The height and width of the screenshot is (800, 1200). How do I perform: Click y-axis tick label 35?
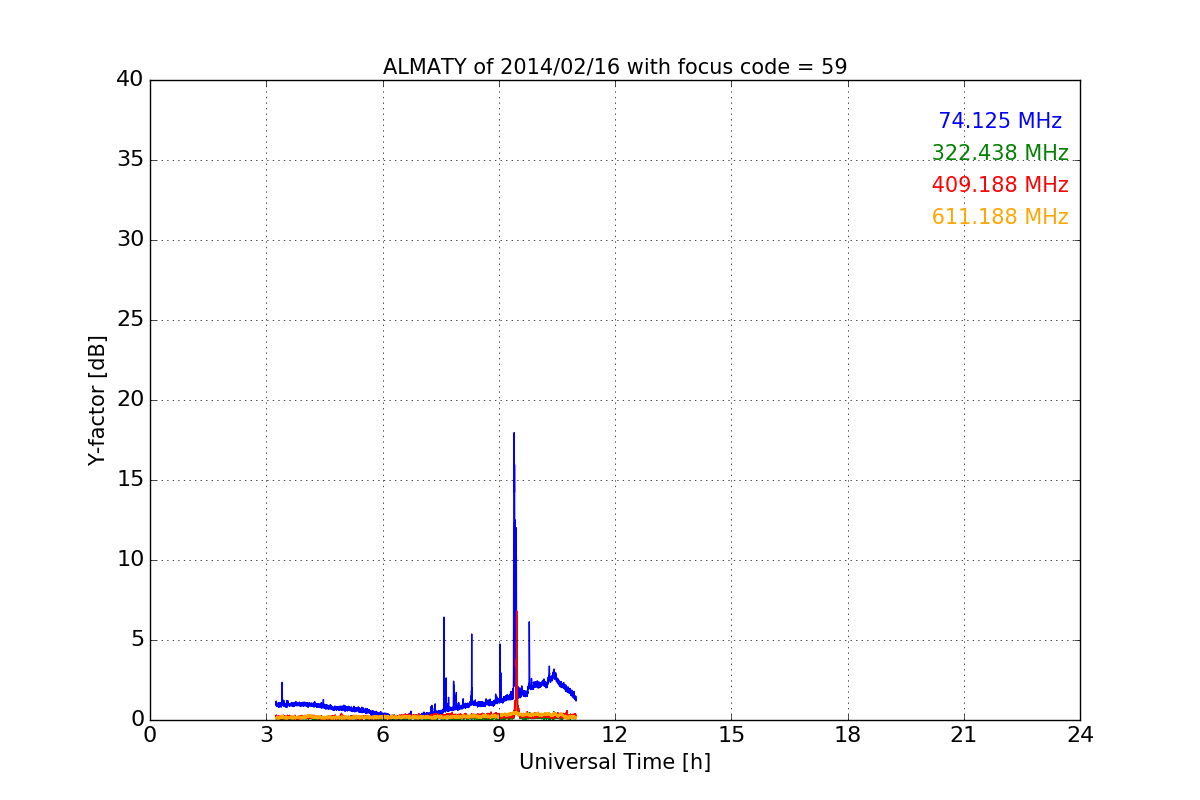[130, 160]
